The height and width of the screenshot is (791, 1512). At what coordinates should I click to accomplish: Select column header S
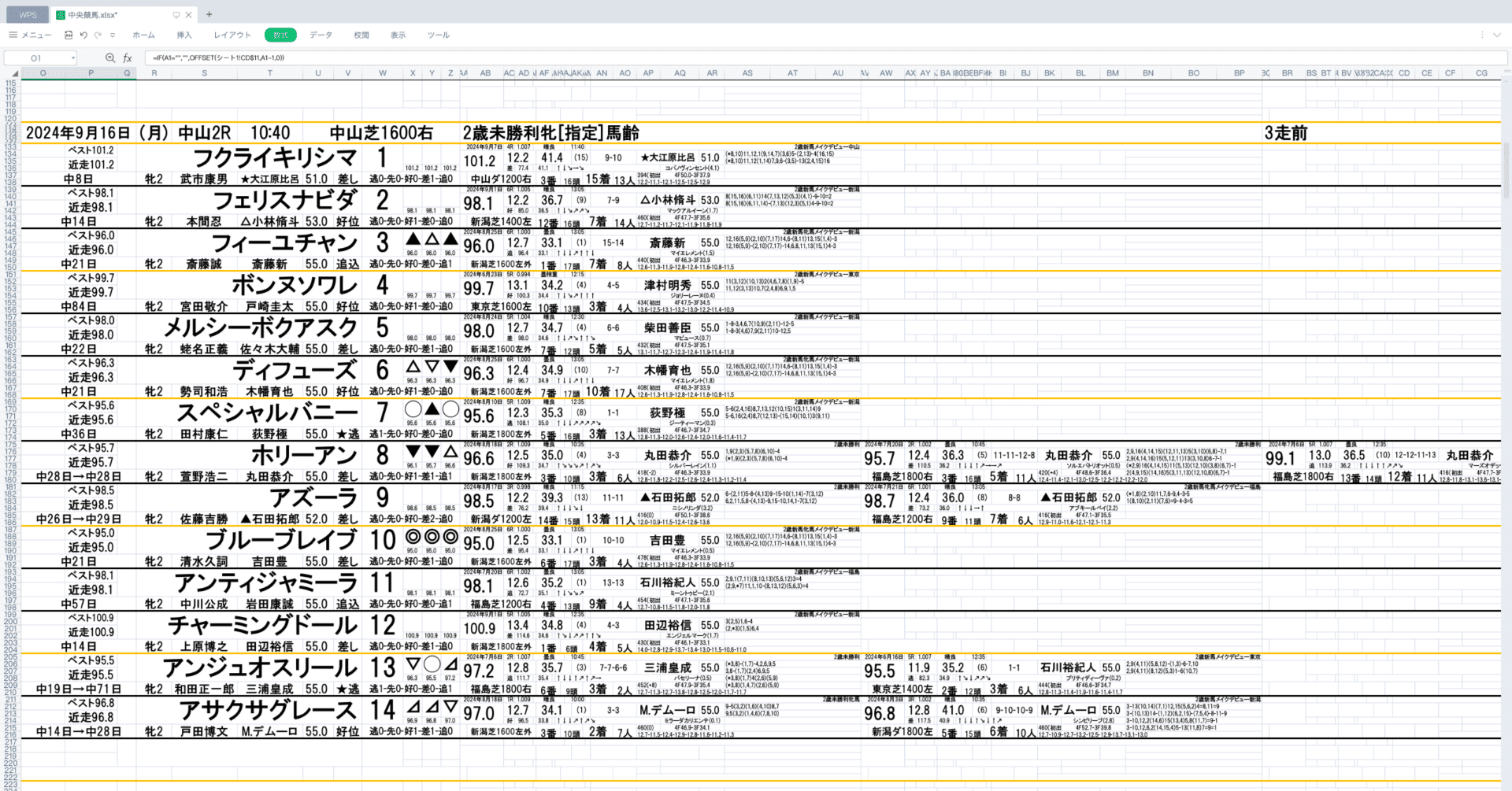point(205,73)
